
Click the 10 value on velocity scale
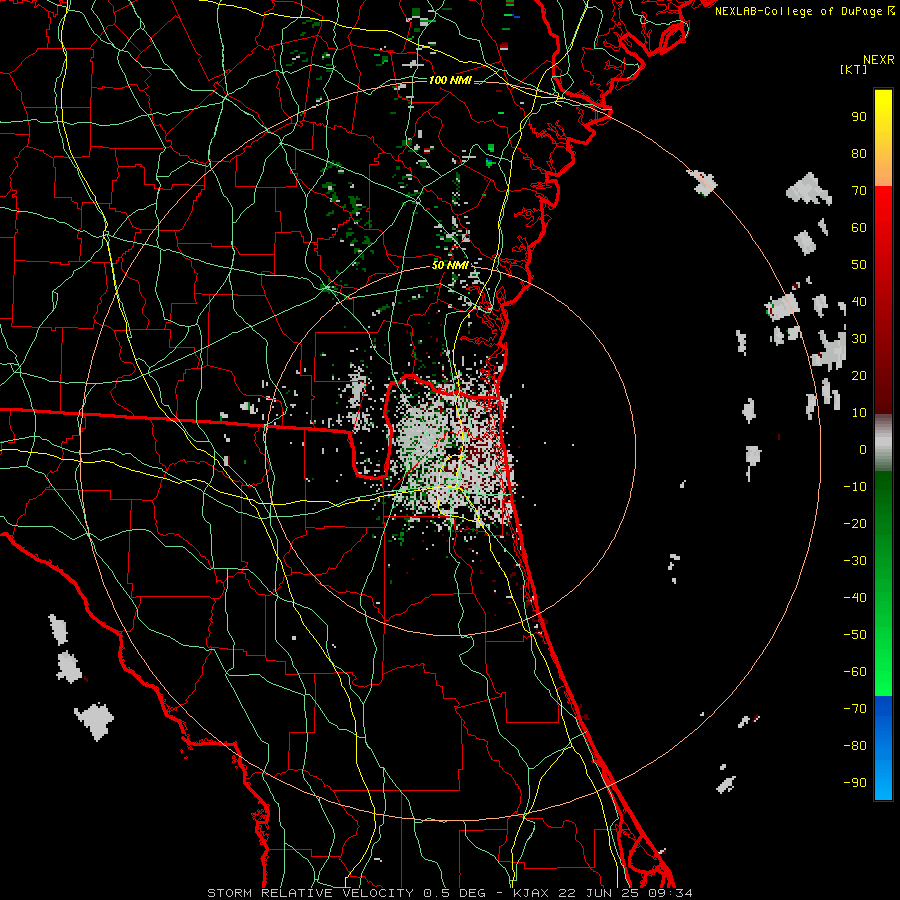point(859,413)
